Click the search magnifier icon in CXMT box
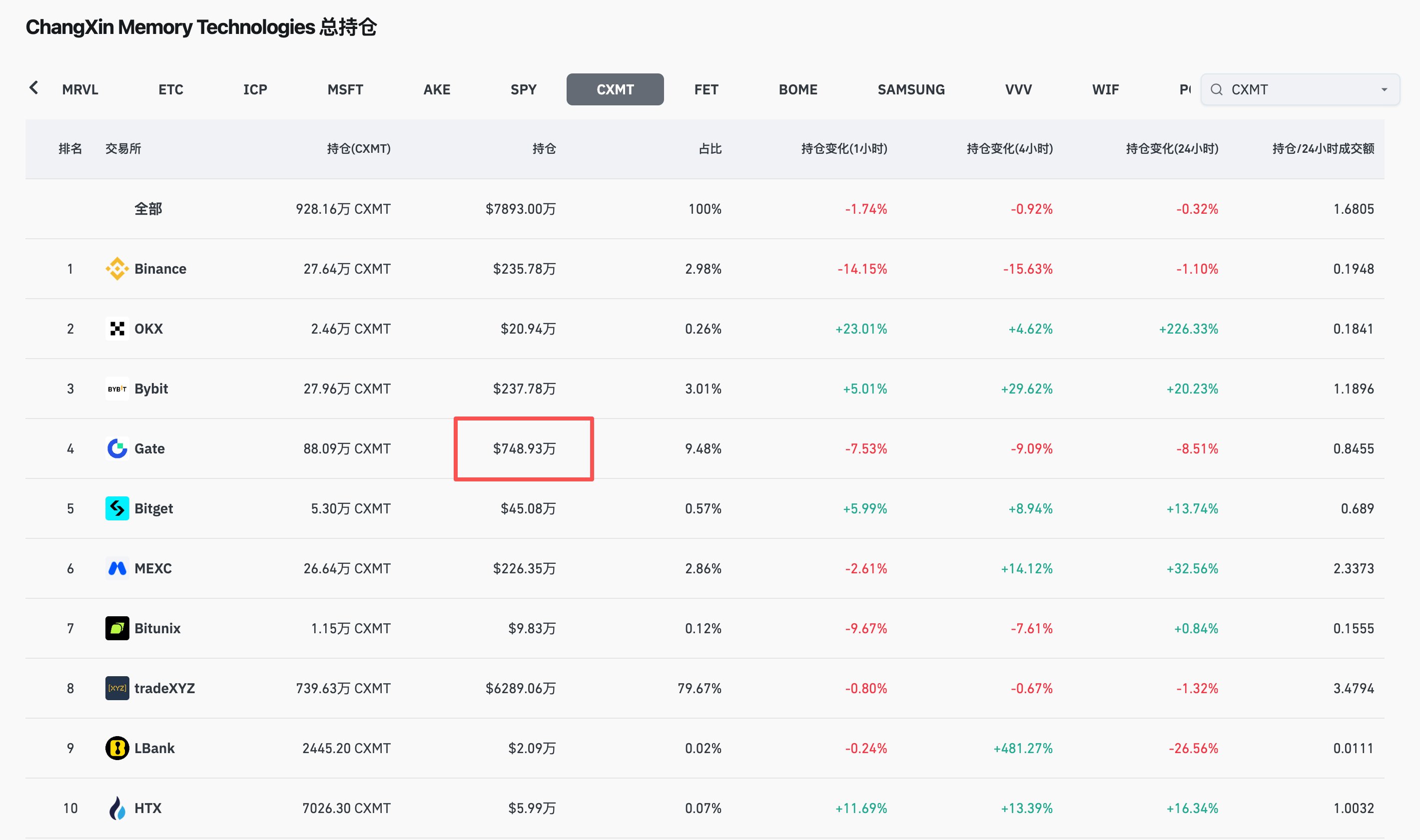This screenshot has height=840, width=1420. tap(1216, 89)
